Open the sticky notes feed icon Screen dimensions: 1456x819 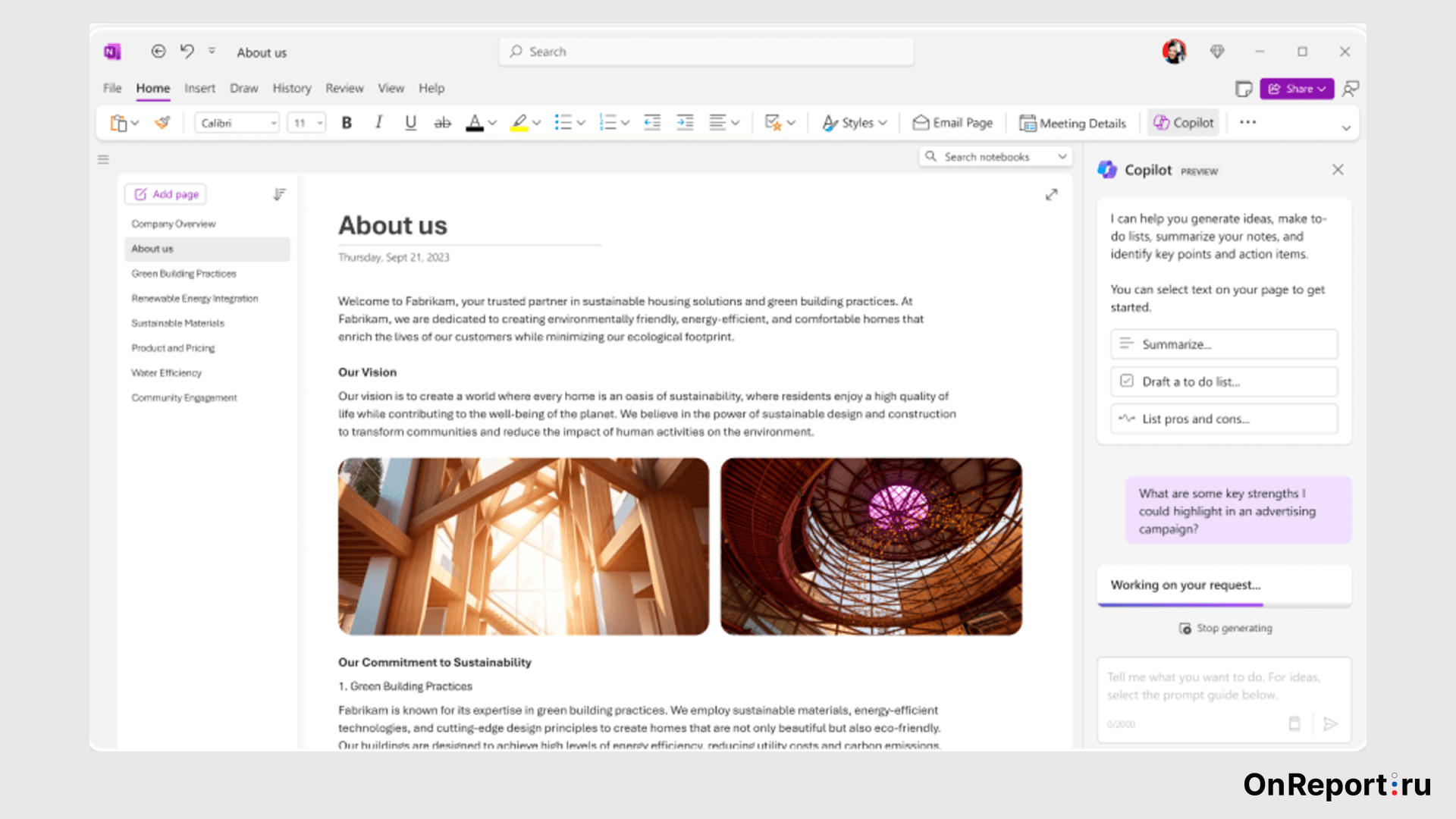1244,89
